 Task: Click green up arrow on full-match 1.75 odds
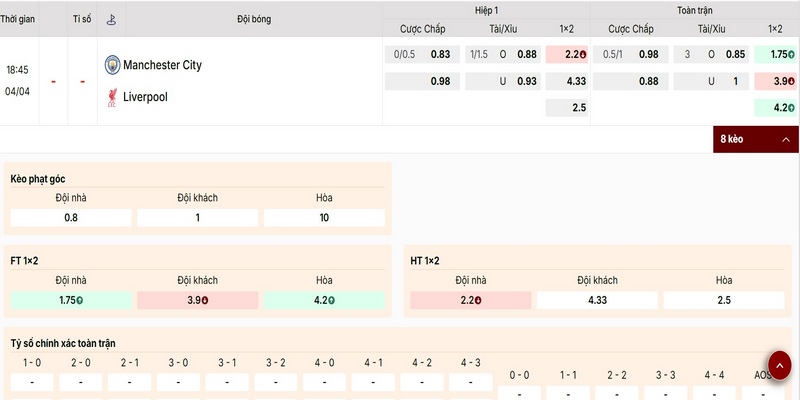point(788,55)
